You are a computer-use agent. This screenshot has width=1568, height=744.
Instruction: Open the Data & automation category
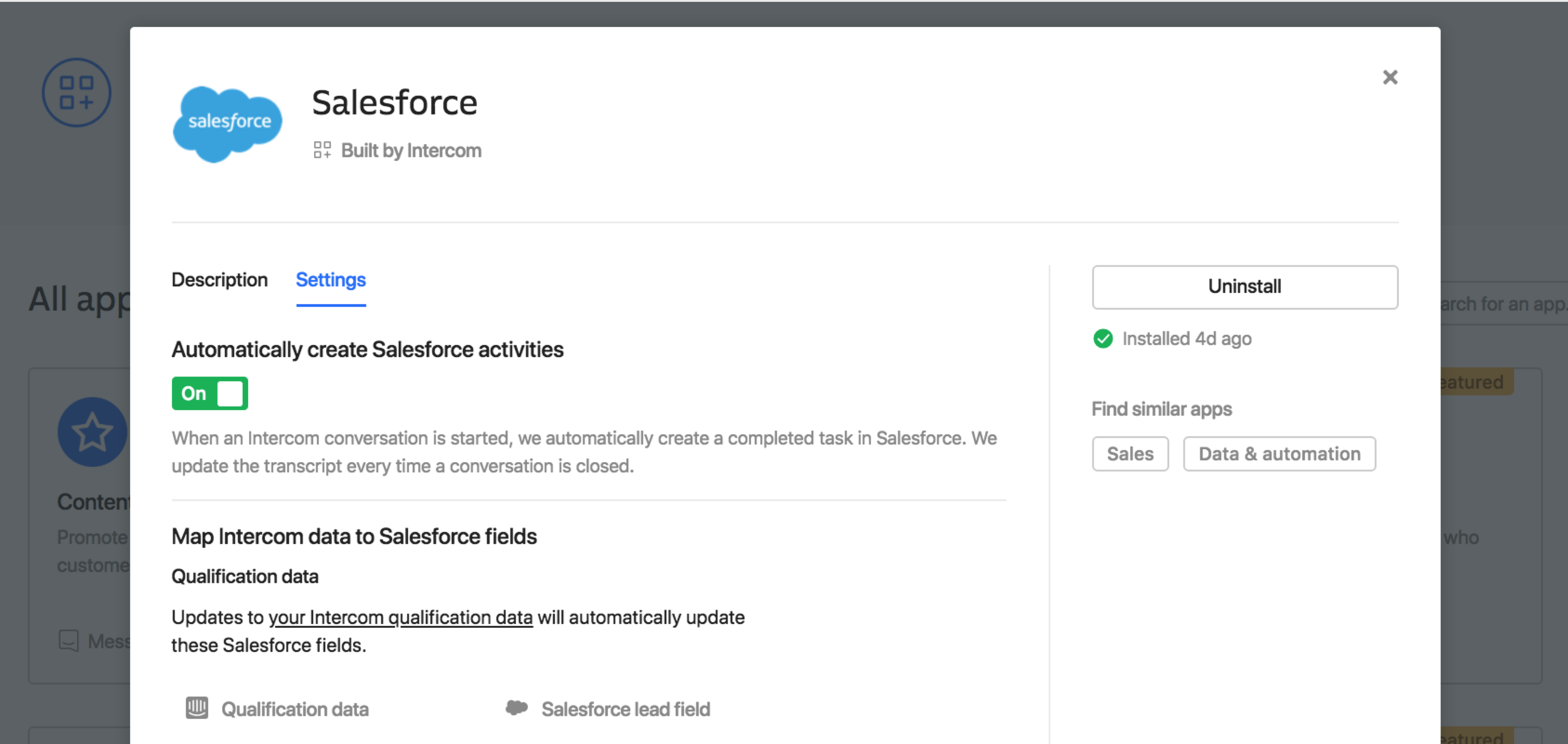pyautogui.click(x=1279, y=453)
